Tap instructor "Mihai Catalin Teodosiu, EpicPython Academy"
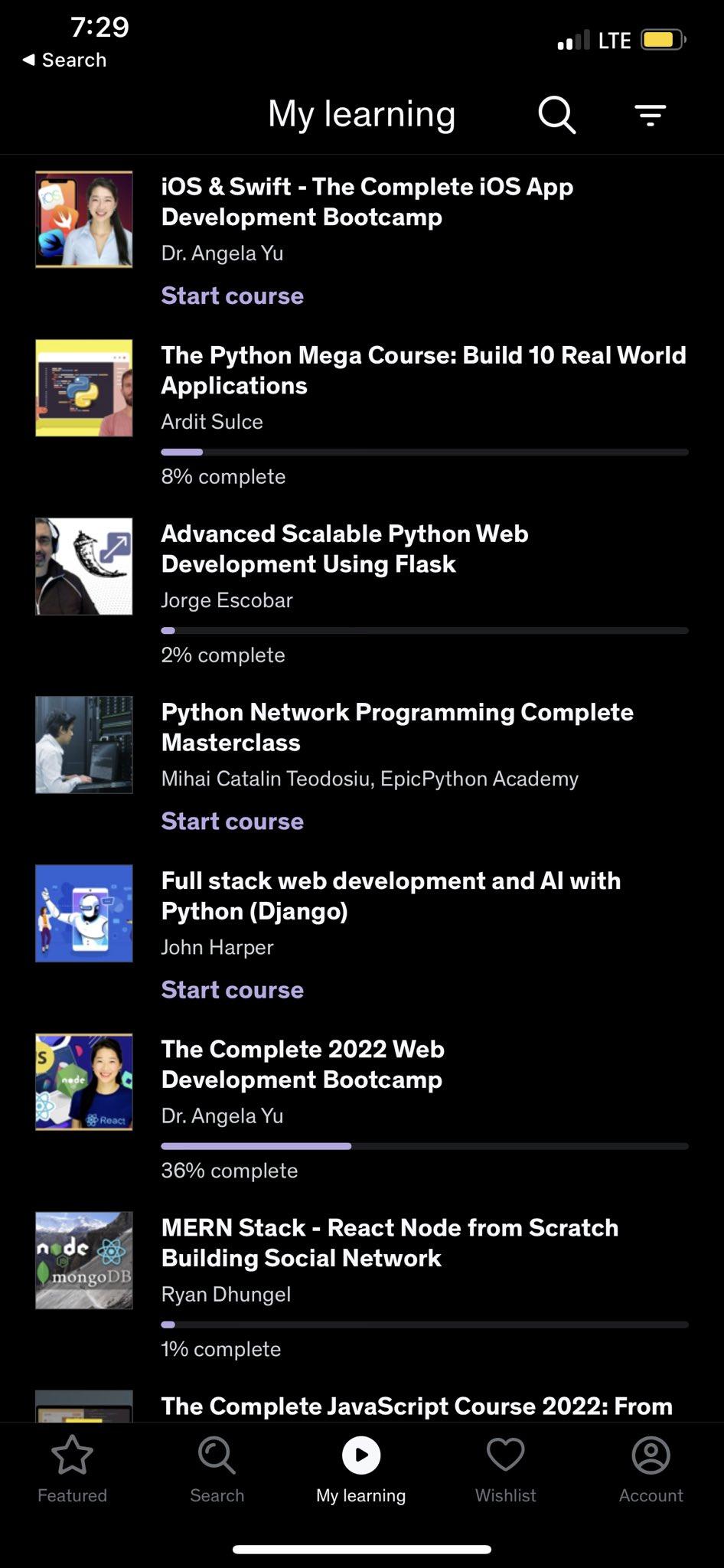 pos(370,779)
